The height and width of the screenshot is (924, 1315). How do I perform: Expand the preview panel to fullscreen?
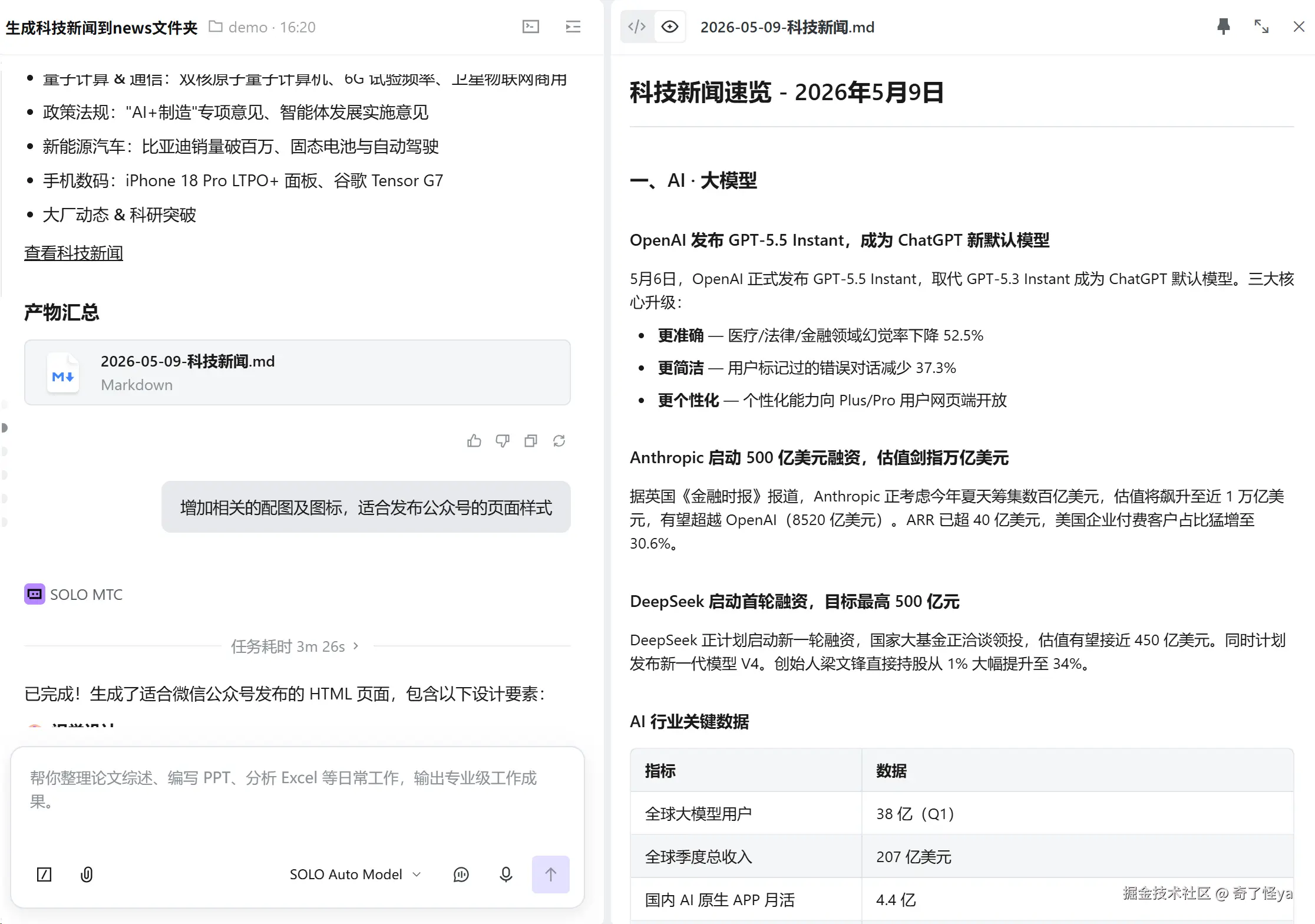click(x=1261, y=27)
